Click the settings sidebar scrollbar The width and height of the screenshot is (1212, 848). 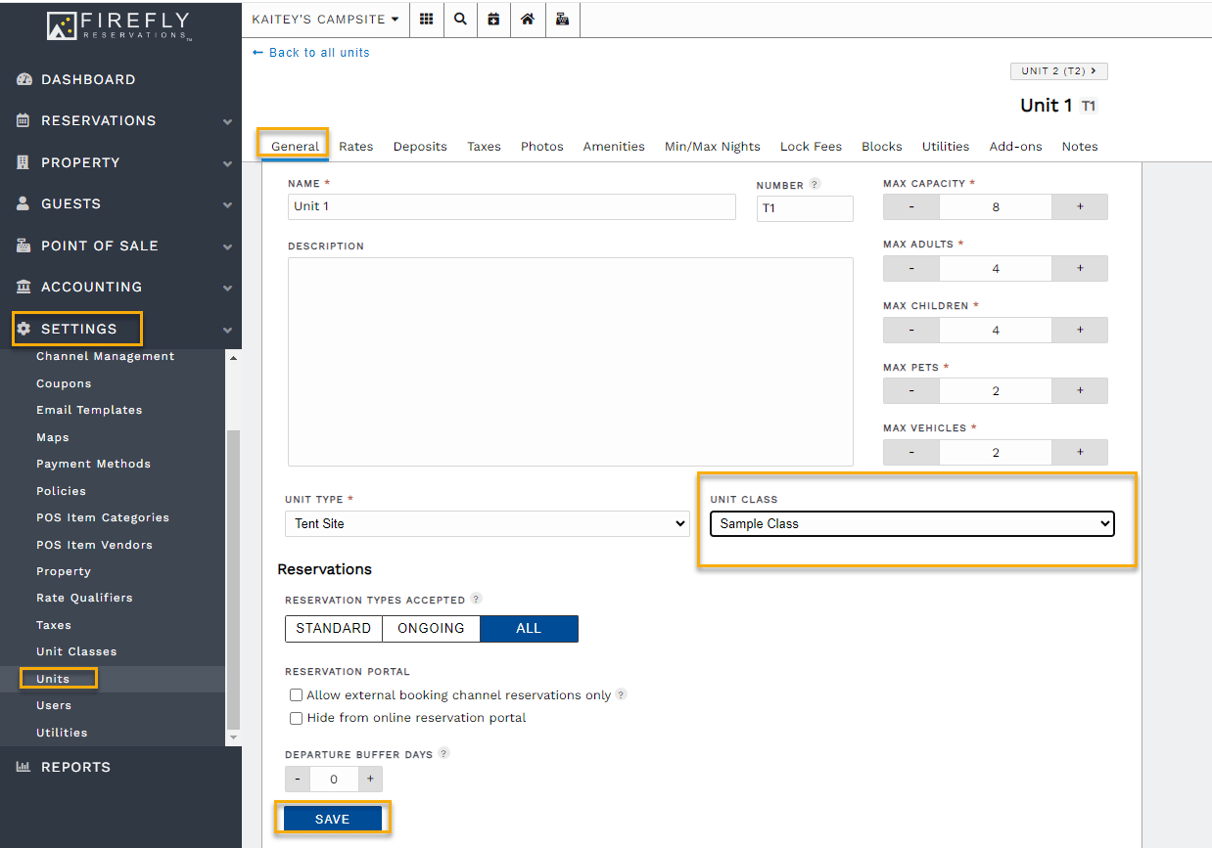(234, 580)
